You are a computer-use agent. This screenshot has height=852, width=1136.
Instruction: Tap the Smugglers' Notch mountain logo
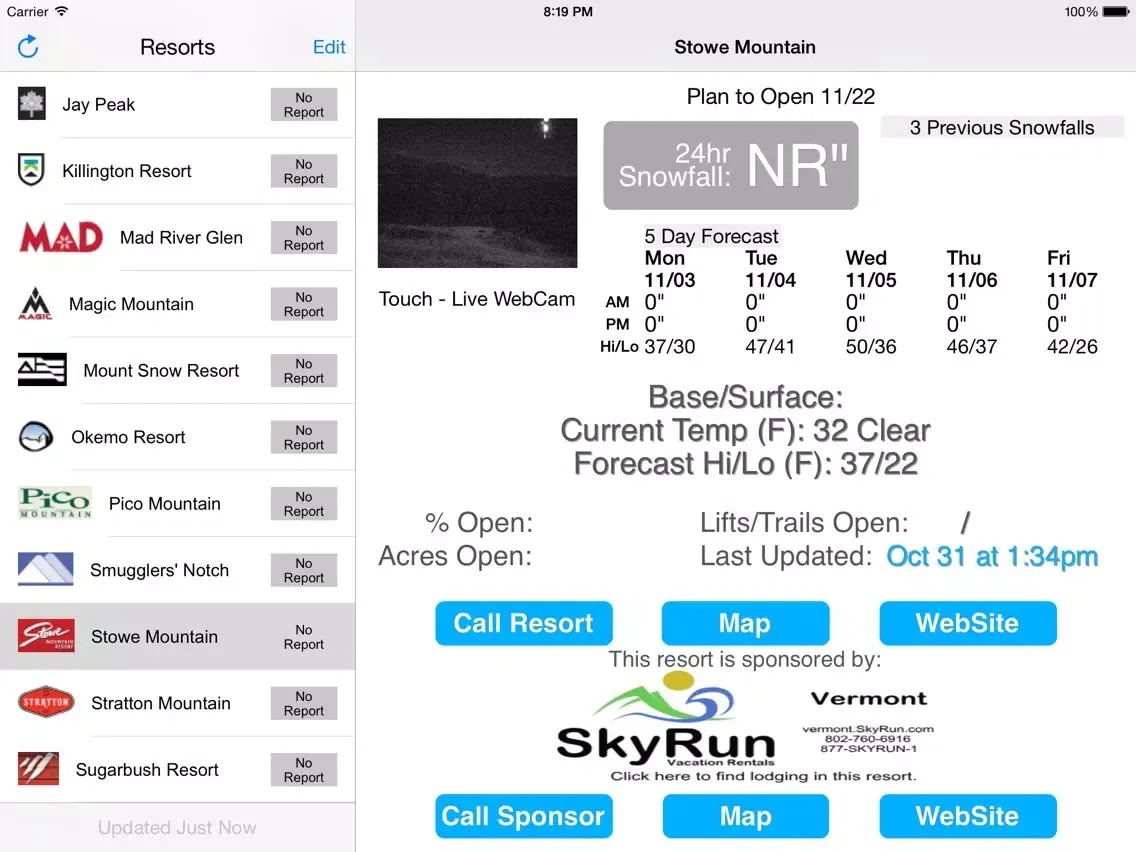point(46,569)
